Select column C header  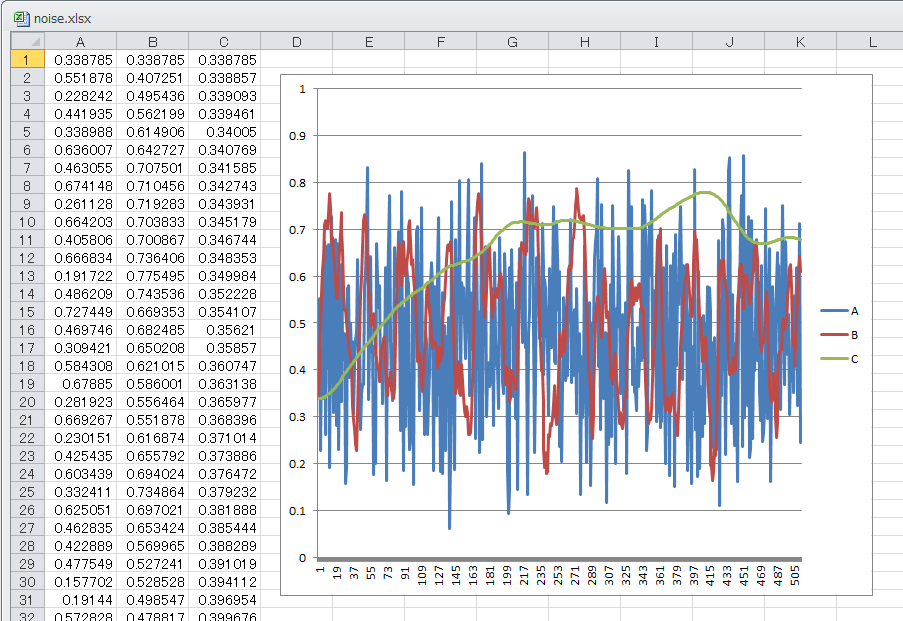pos(224,41)
